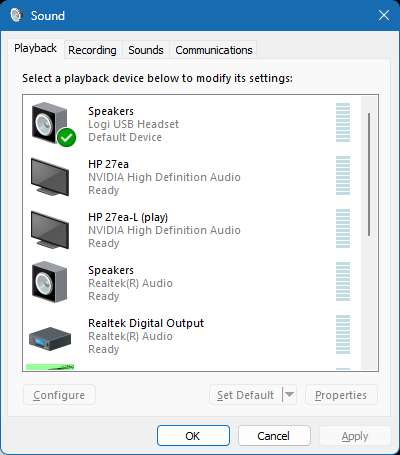
Task: Click the level meter beside HP 27ea
Action: (343, 175)
